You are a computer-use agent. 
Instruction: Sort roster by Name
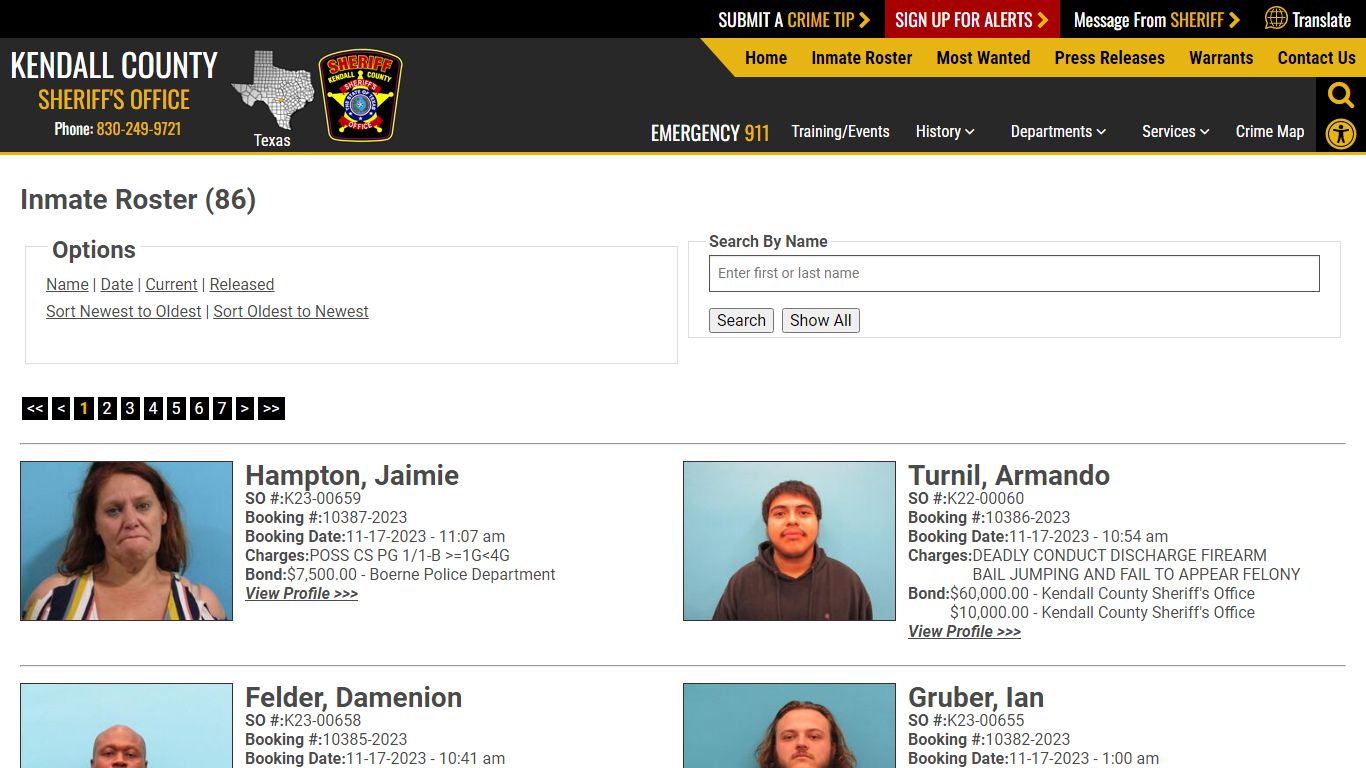pyautogui.click(x=67, y=284)
